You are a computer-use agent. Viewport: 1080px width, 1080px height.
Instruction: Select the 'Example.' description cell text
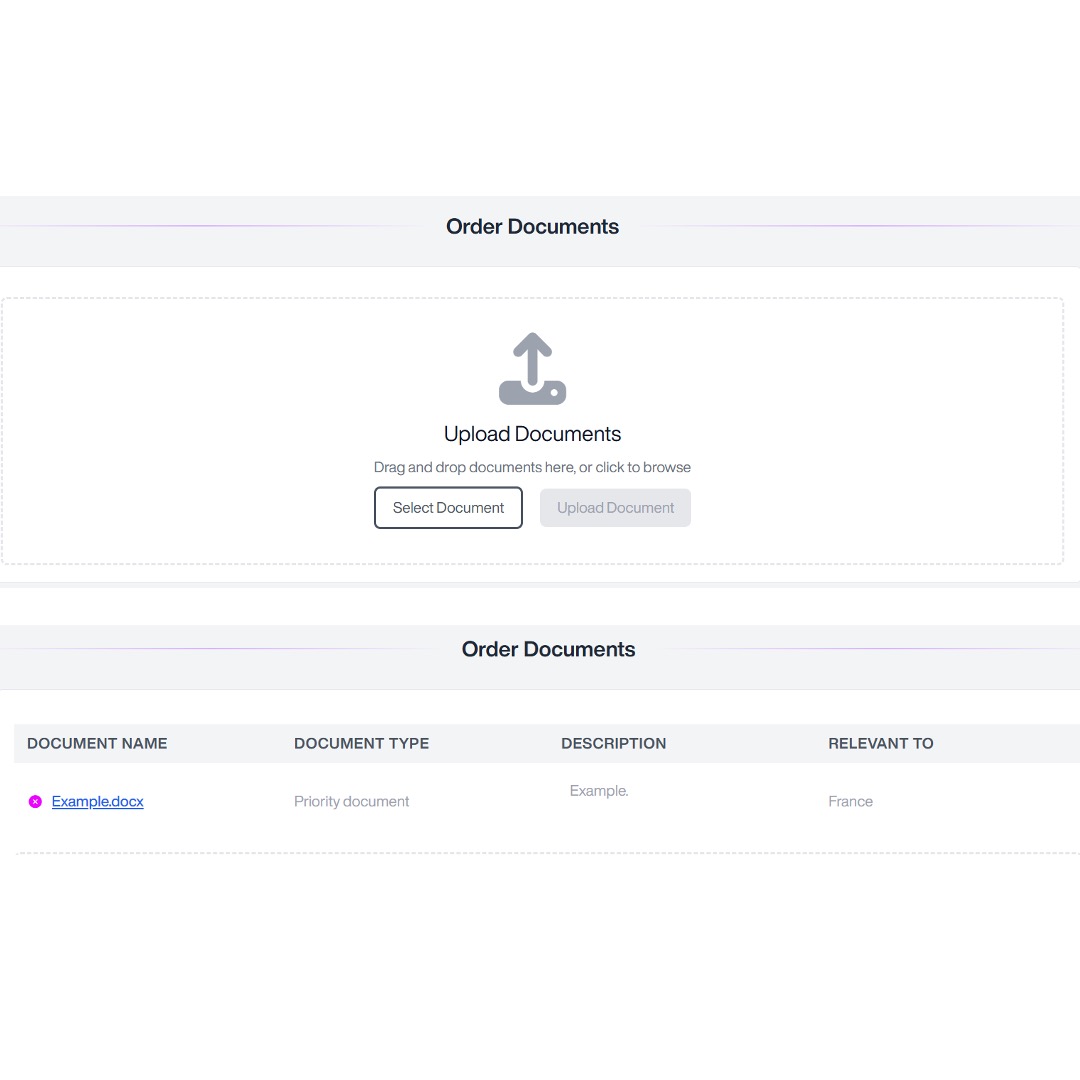[x=598, y=791]
